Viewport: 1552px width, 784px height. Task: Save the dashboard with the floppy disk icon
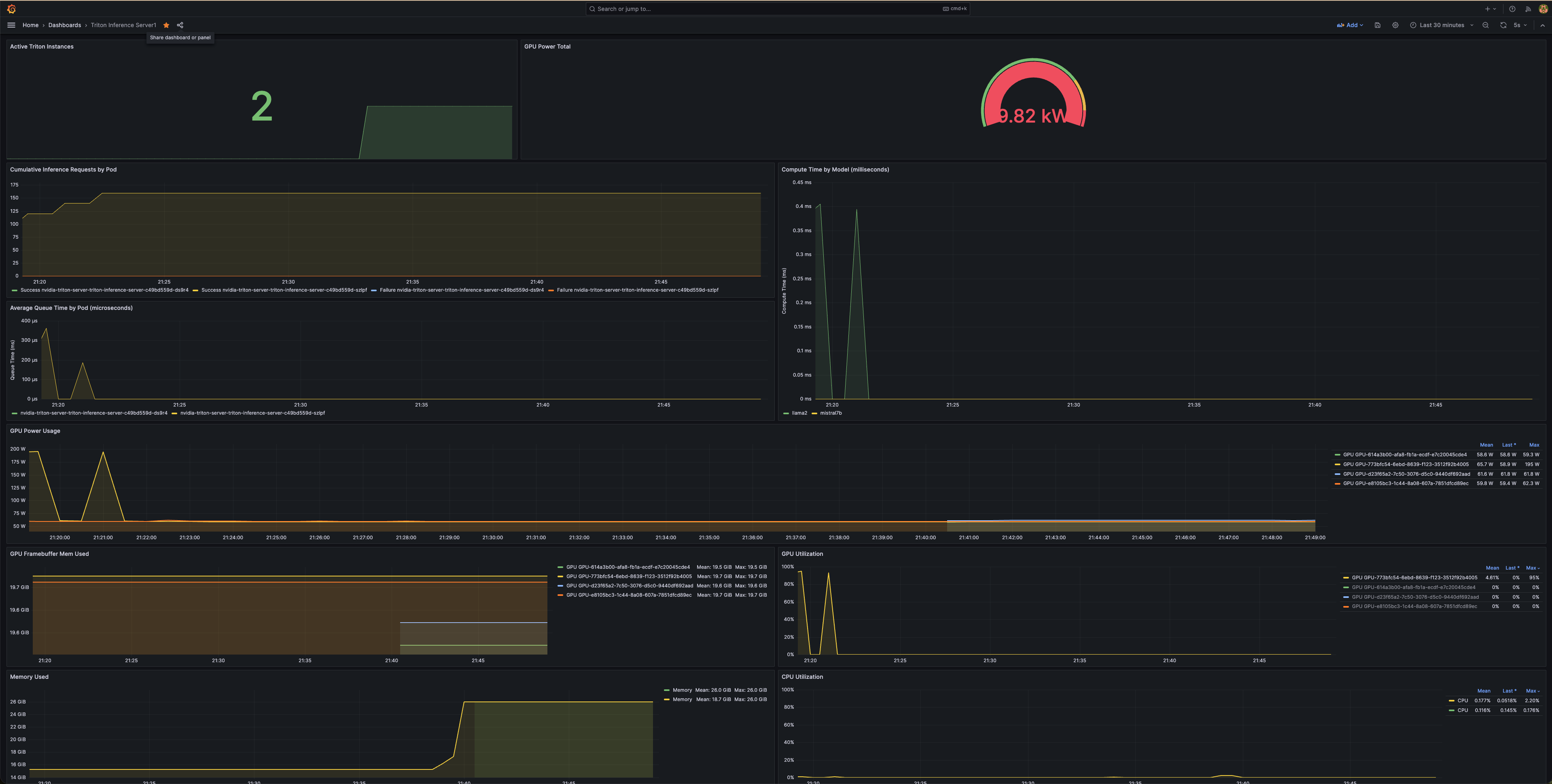click(x=1377, y=25)
